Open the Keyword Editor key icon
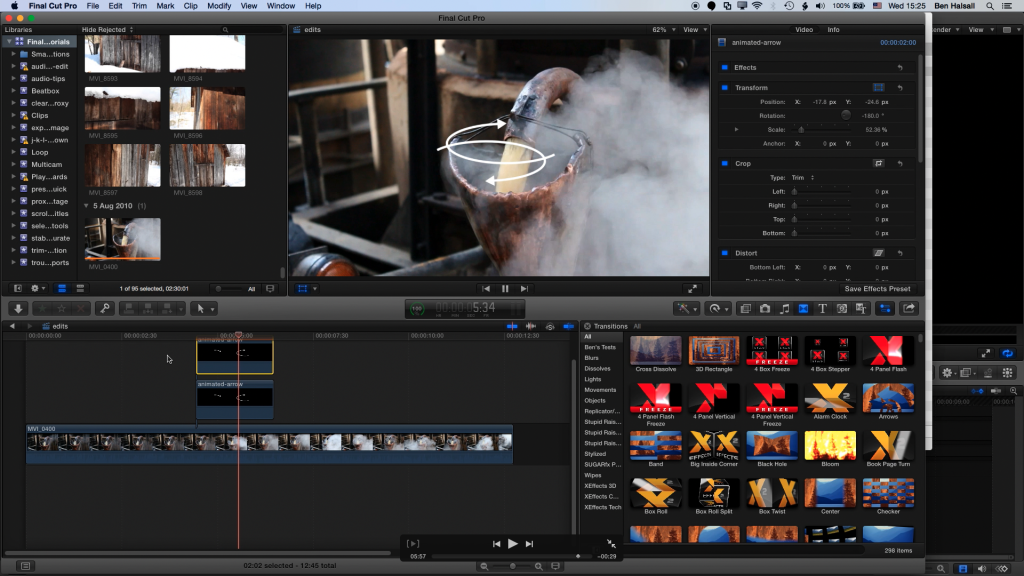Image resolution: width=1024 pixels, height=576 pixels. point(104,308)
